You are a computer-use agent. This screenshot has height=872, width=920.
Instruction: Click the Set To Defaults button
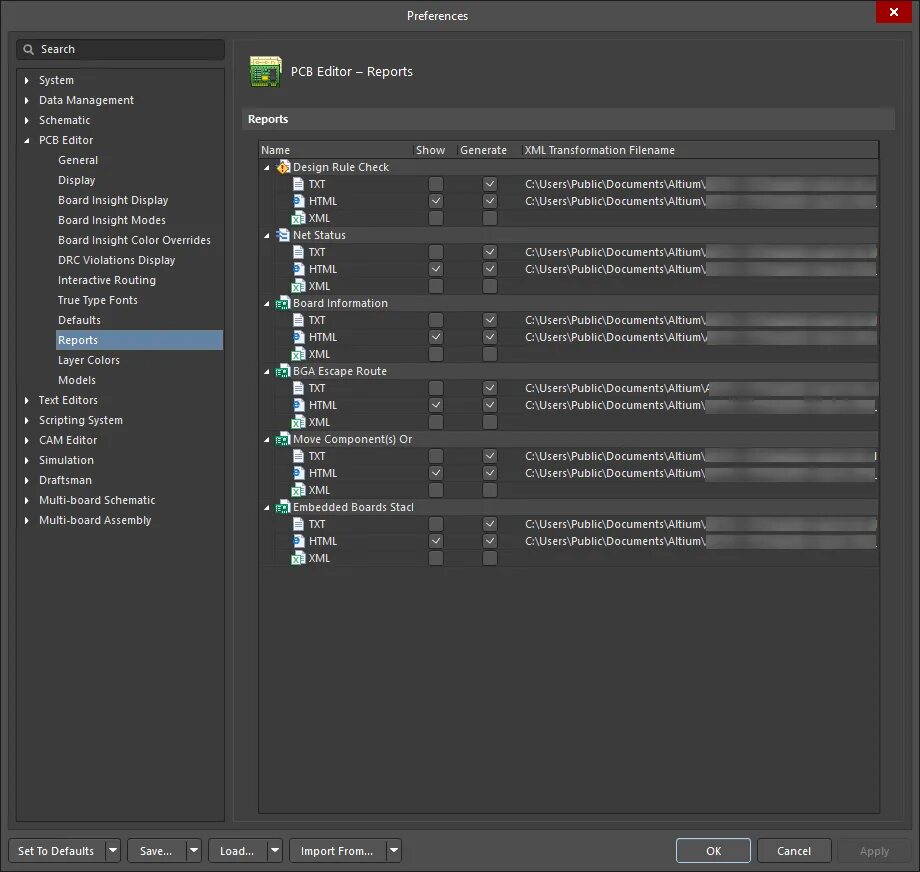tap(56, 850)
